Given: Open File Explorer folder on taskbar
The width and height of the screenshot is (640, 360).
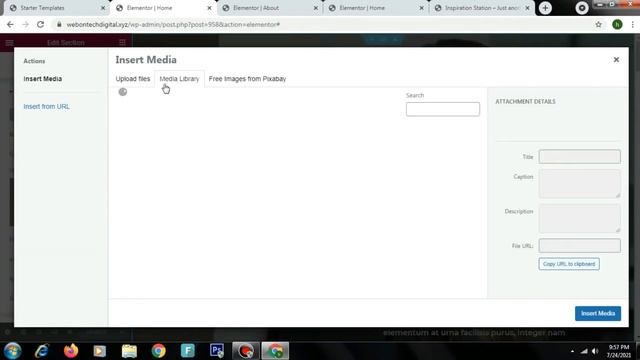Looking at the screenshot, I should (x=129, y=351).
